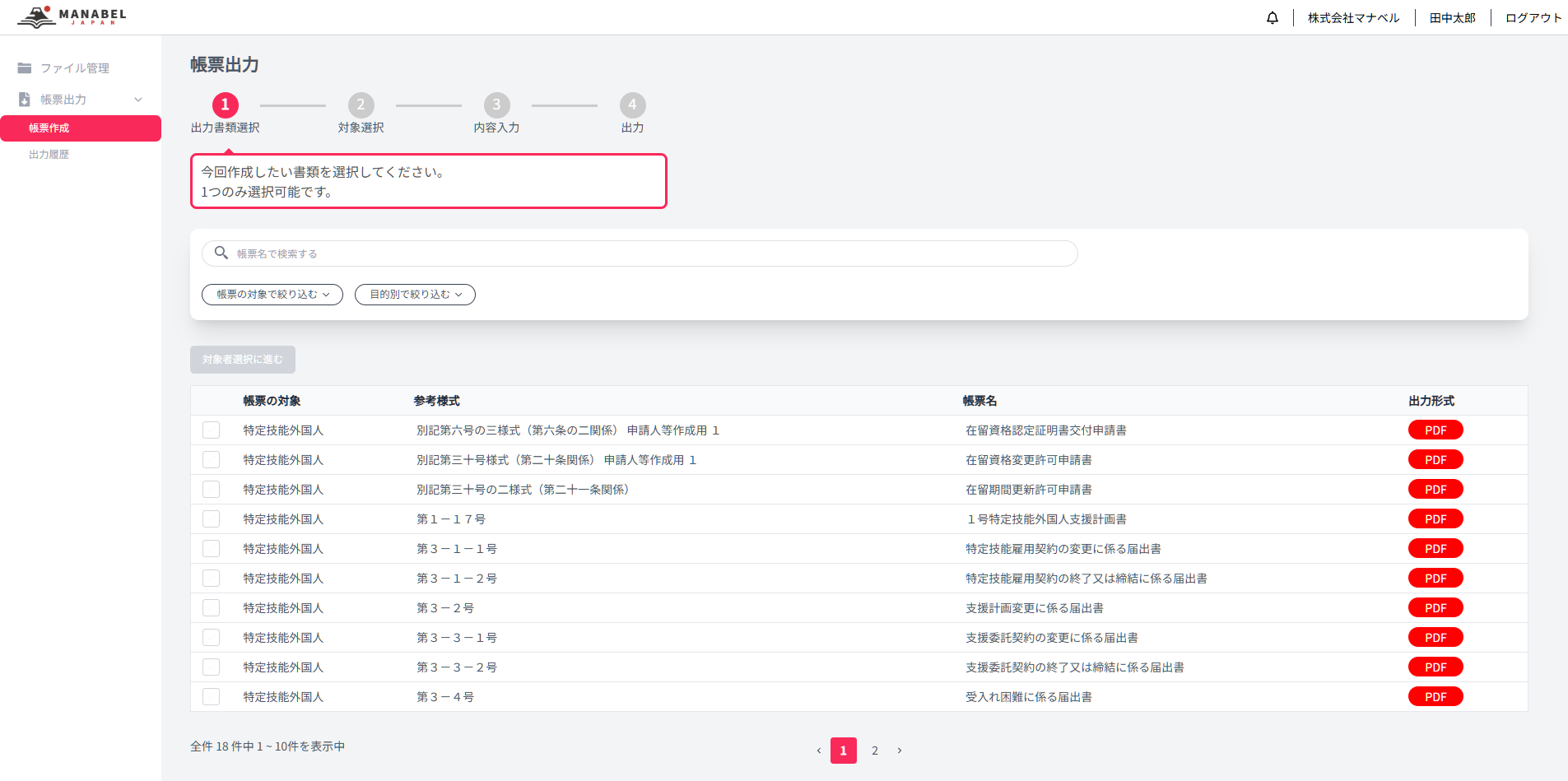Click the 帳票名で検索する search field
Viewport: 1568px width, 781px height.
pos(576,253)
